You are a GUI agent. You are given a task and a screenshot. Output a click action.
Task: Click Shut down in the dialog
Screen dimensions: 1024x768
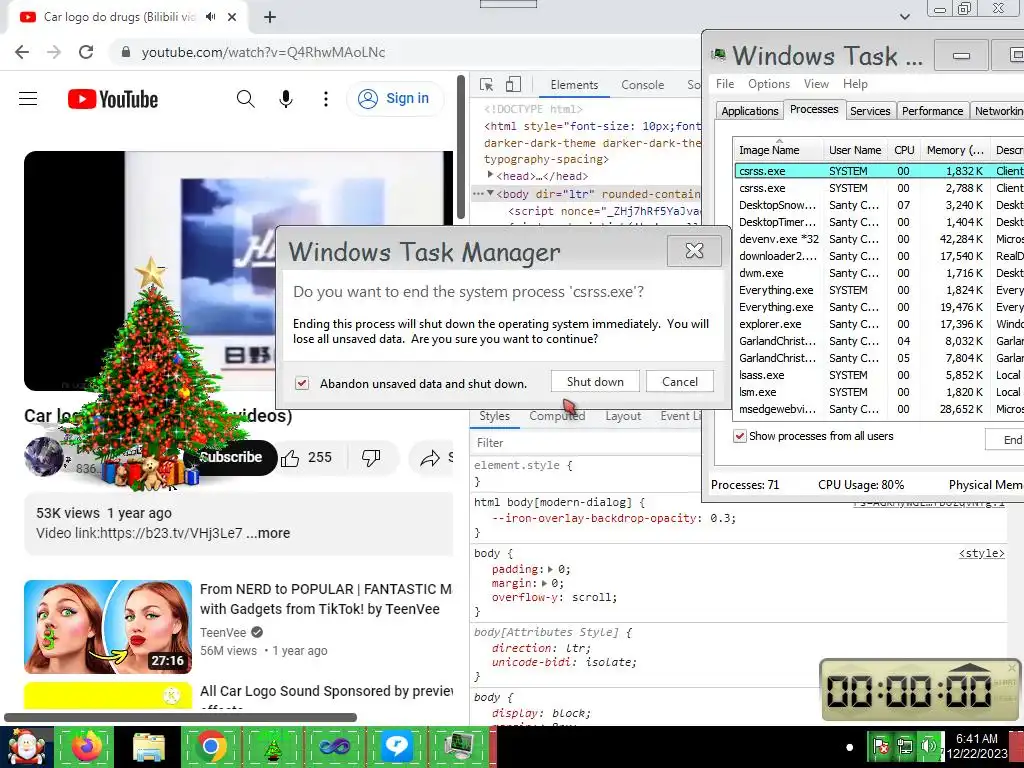pos(595,381)
